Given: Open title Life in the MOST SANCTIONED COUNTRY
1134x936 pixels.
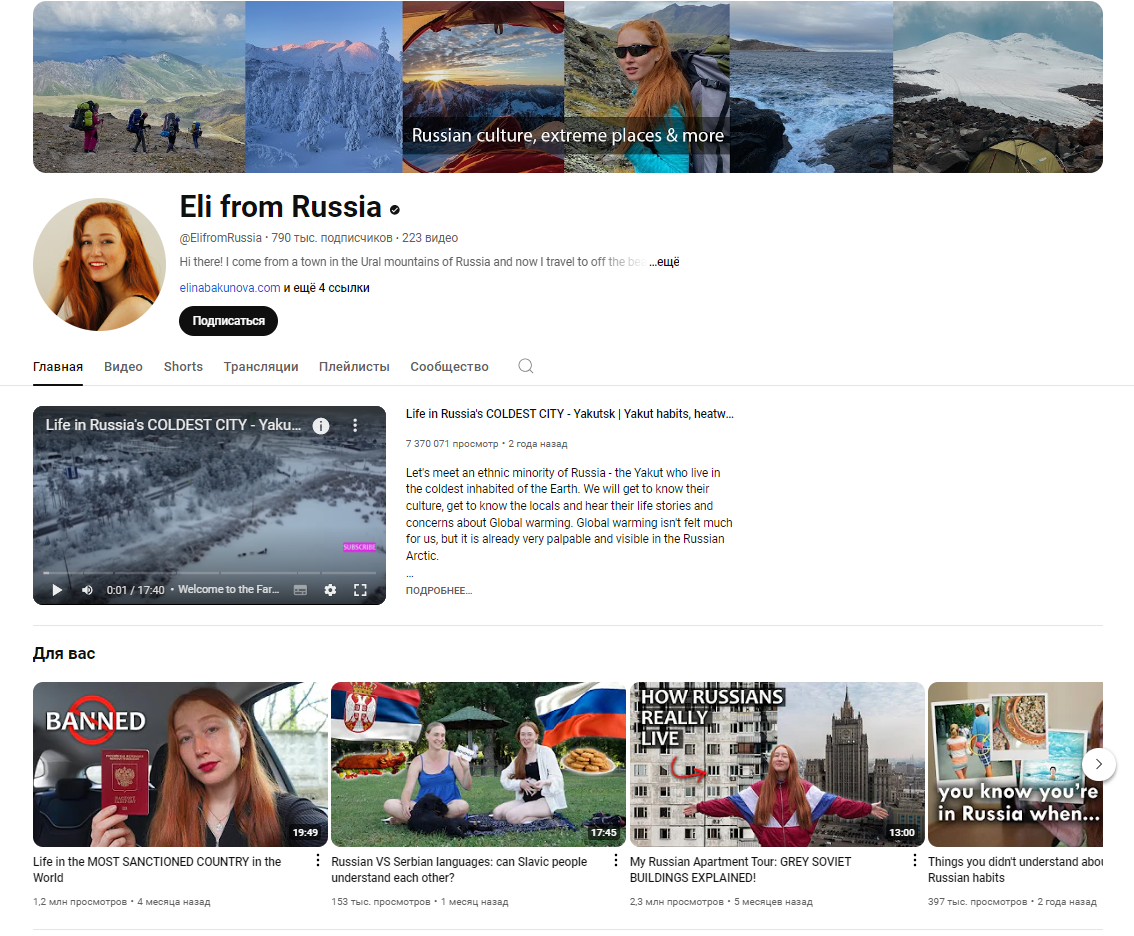Looking at the screenshot, I should 157,869.
